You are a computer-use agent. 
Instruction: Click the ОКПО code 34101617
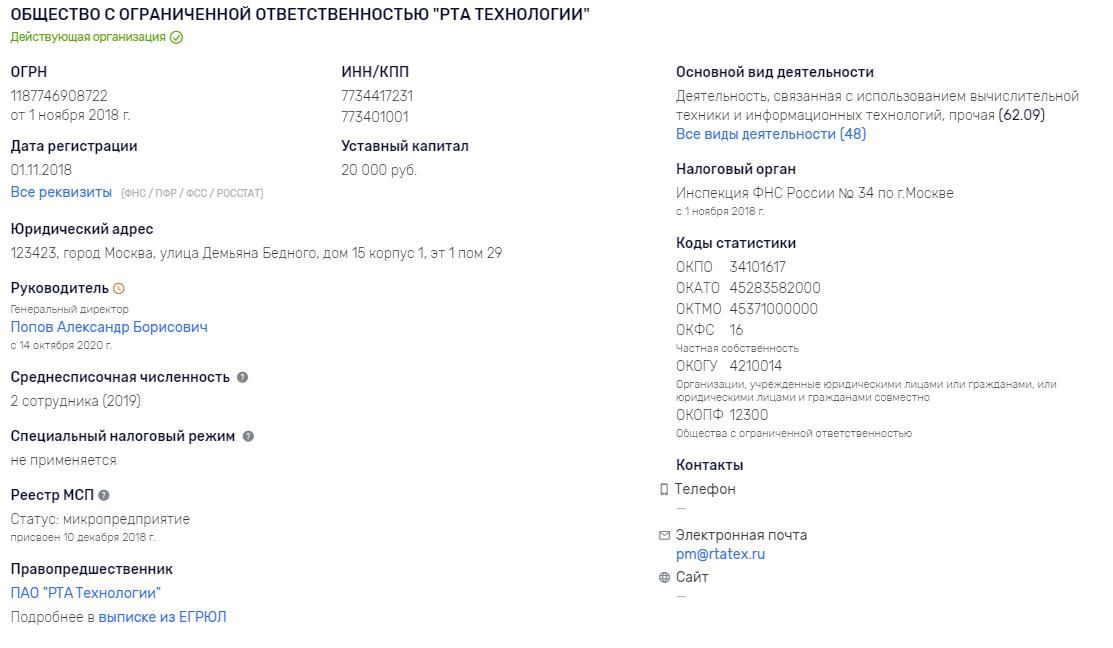[757, 268]
